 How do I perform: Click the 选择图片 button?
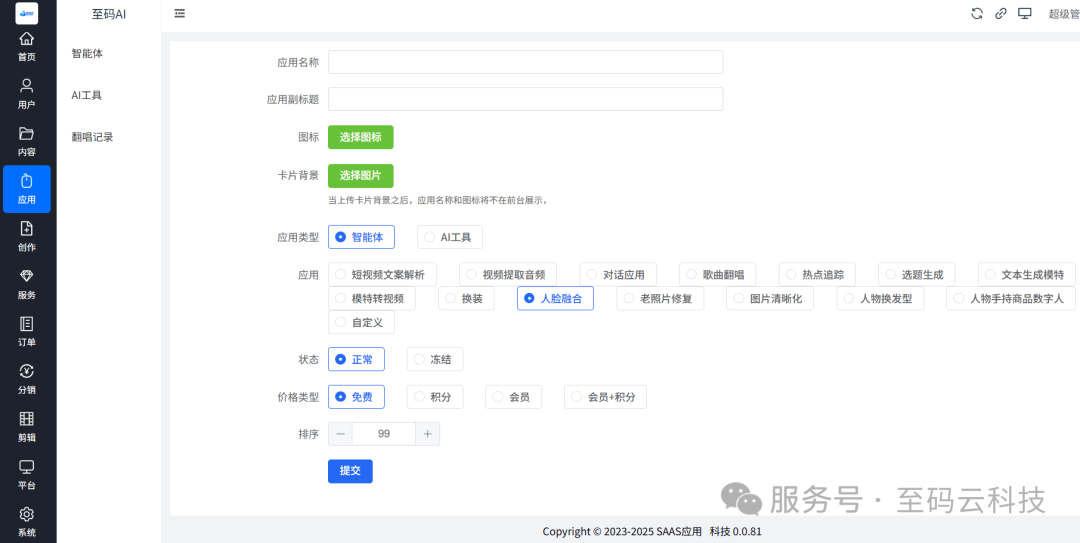[x=360, y=176]
